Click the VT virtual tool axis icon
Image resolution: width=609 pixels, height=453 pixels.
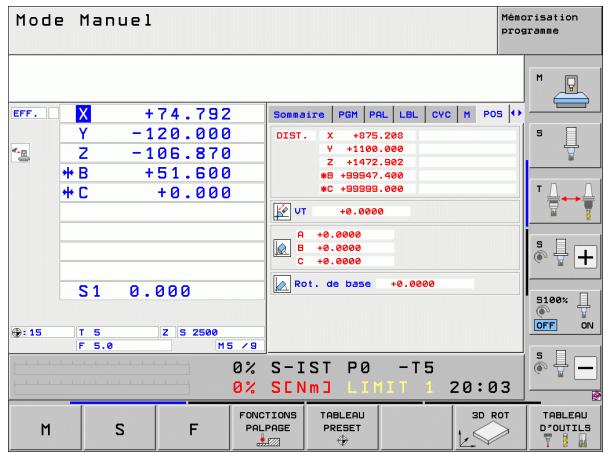pyautogui.click(x=282, y=212)
